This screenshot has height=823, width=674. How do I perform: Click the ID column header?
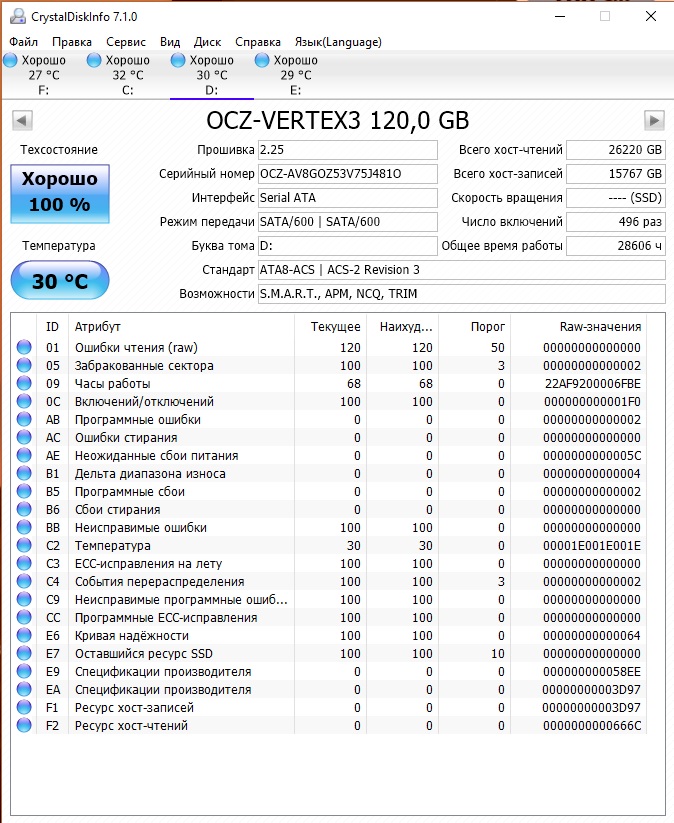tap(52, 326)
